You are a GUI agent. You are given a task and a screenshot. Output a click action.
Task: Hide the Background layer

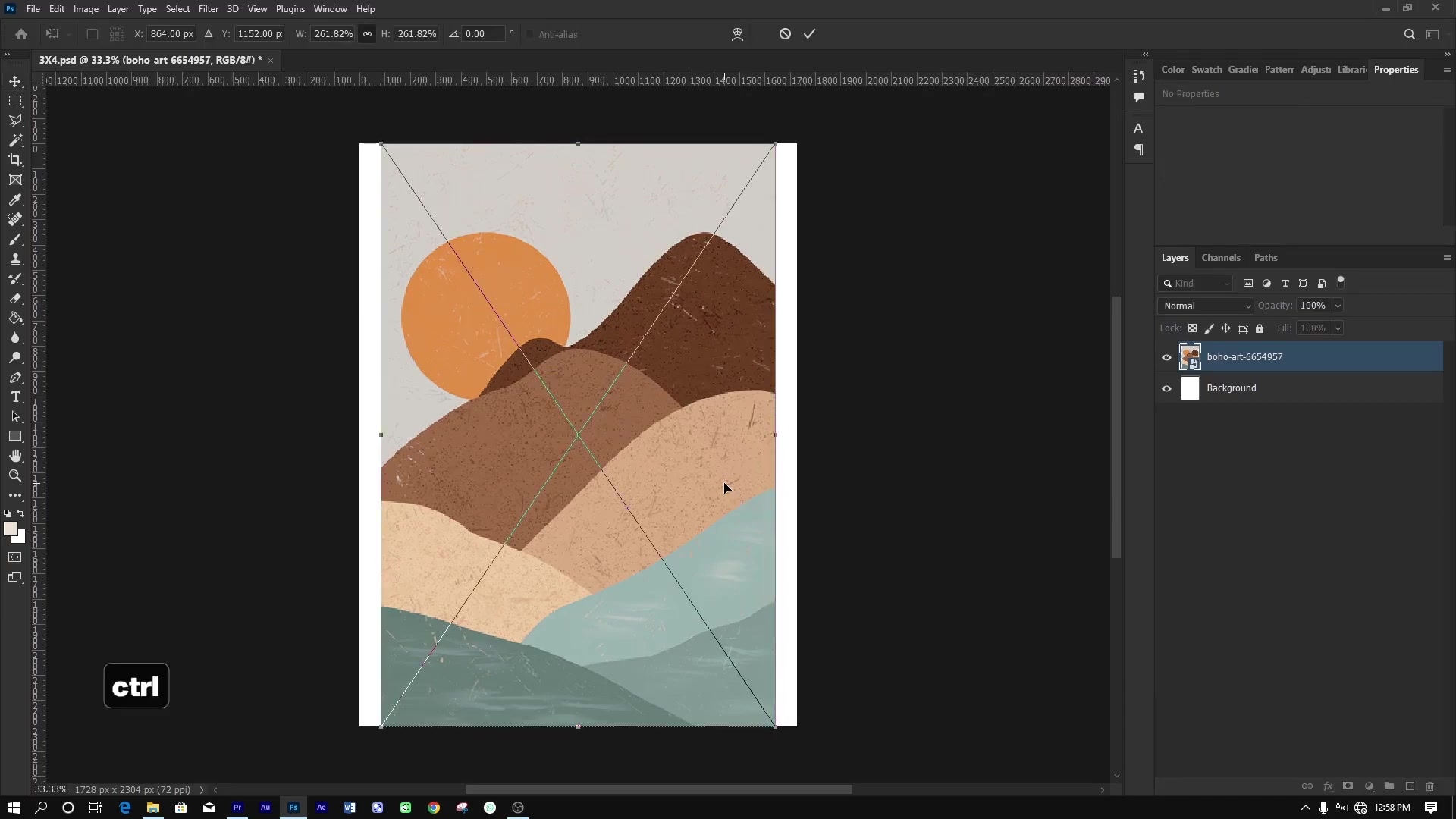(x=1166, y=388)
